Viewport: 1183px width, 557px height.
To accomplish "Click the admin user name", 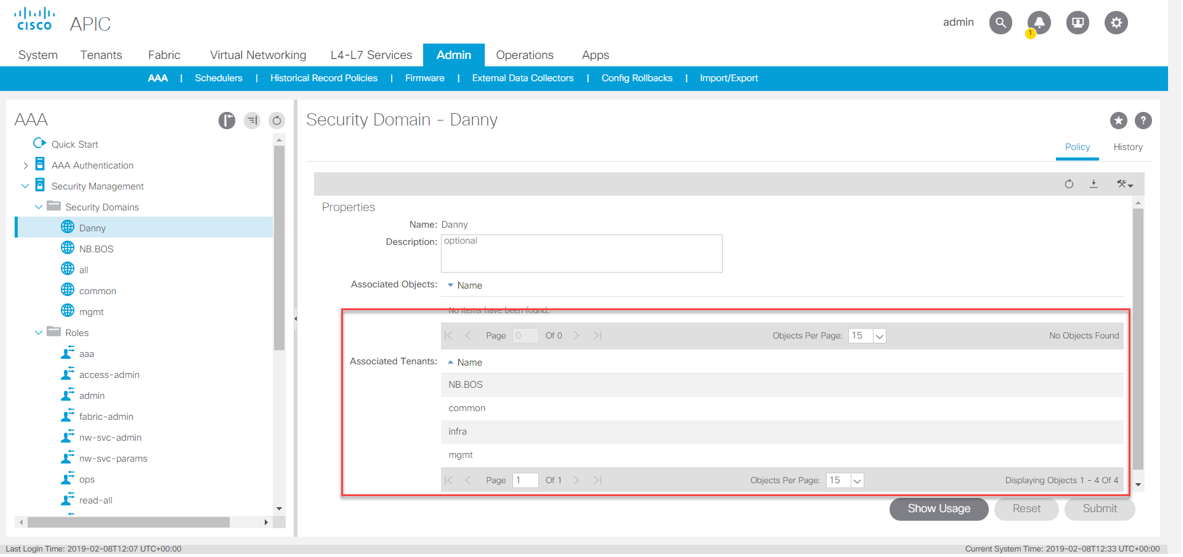I will [x=958, y=23].
